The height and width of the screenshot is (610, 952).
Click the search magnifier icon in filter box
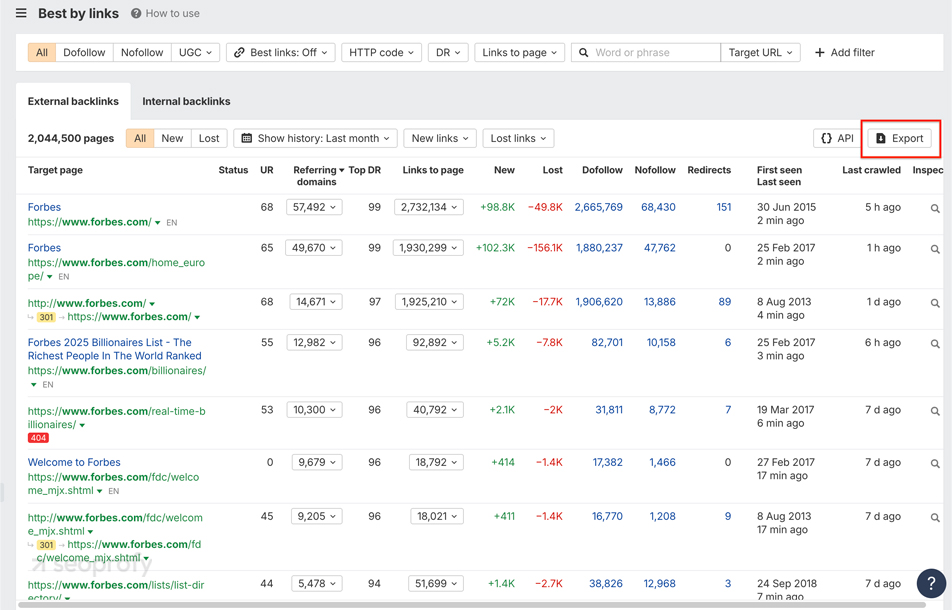(583, 53)
